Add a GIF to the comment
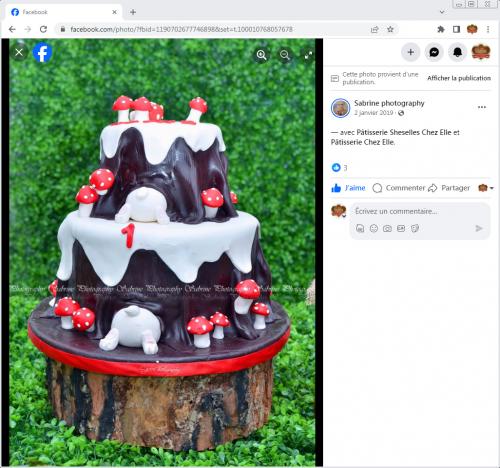Screen dimensions: 500x468 401,228
